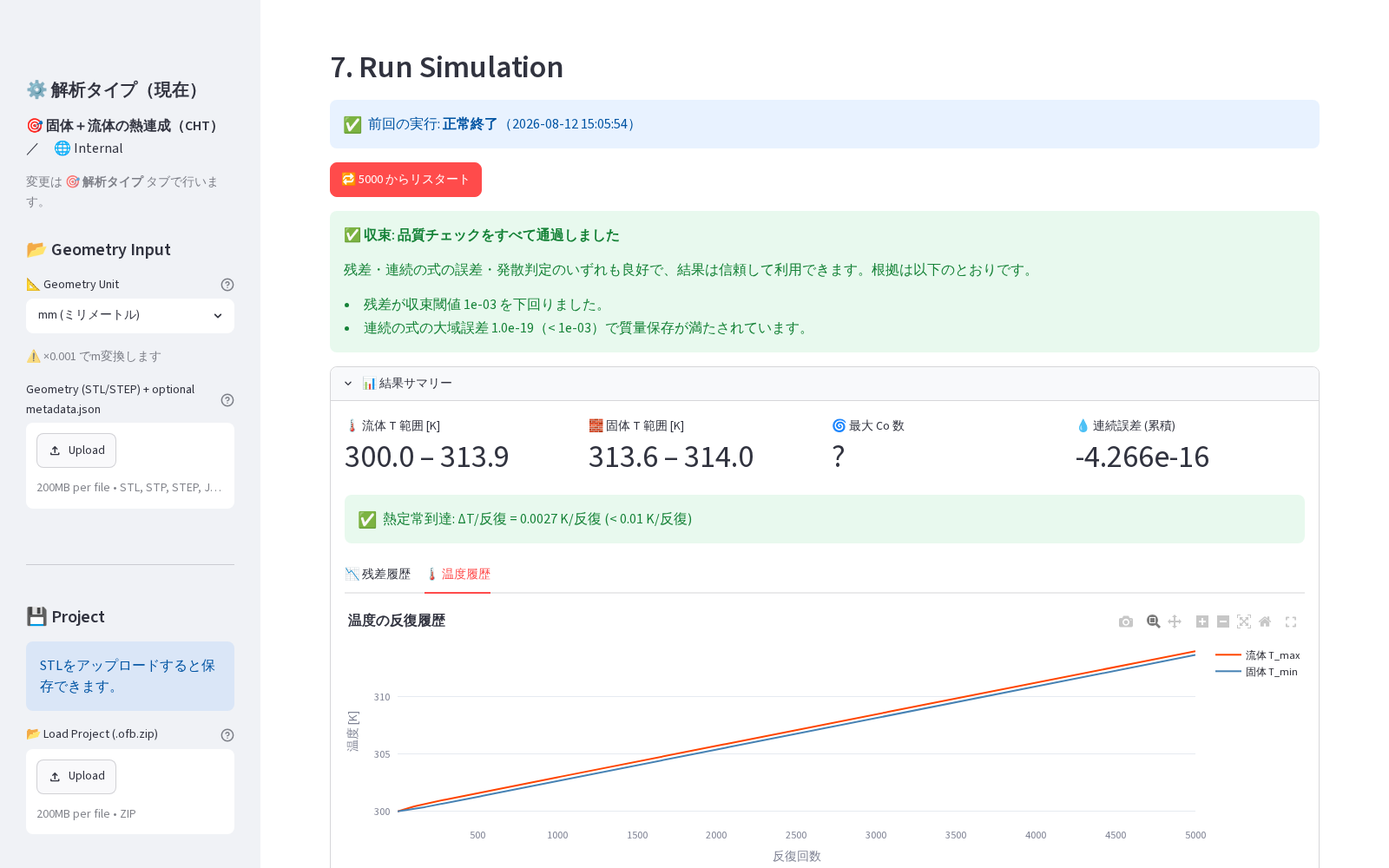Open the Geometry Unit mm dropdown
Screen dimensions: 1389x868
coord(130,316)
